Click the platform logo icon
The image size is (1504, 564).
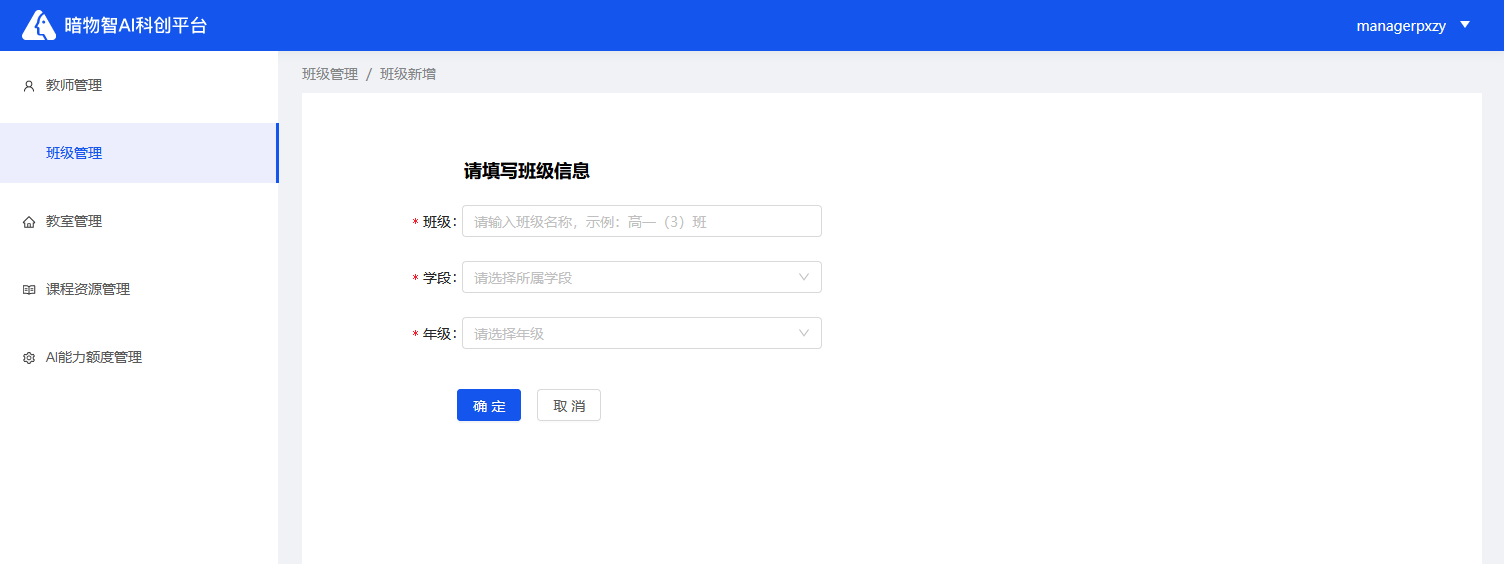point(39,25)
